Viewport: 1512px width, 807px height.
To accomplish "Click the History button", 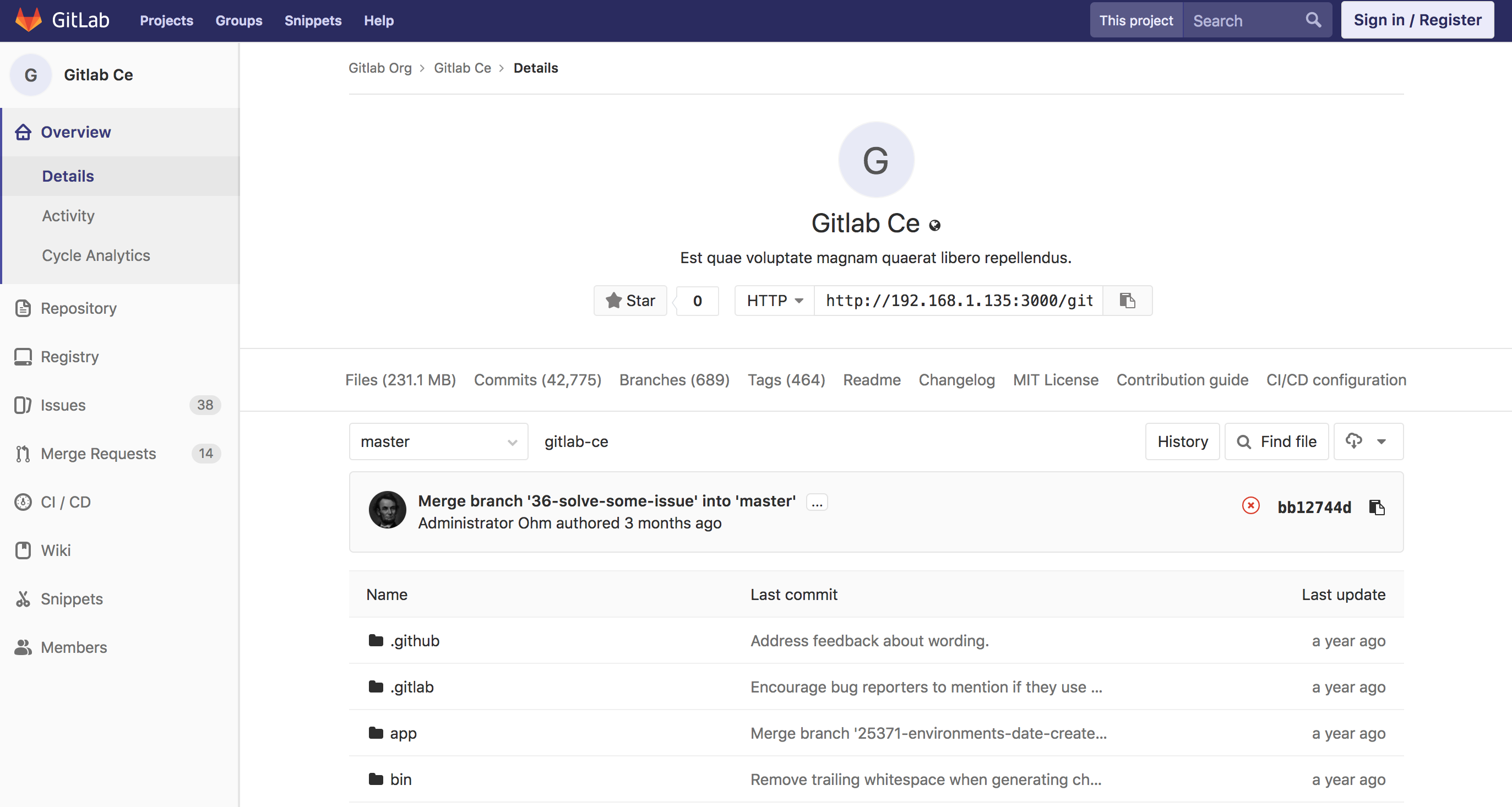I will click(1182, 442).
